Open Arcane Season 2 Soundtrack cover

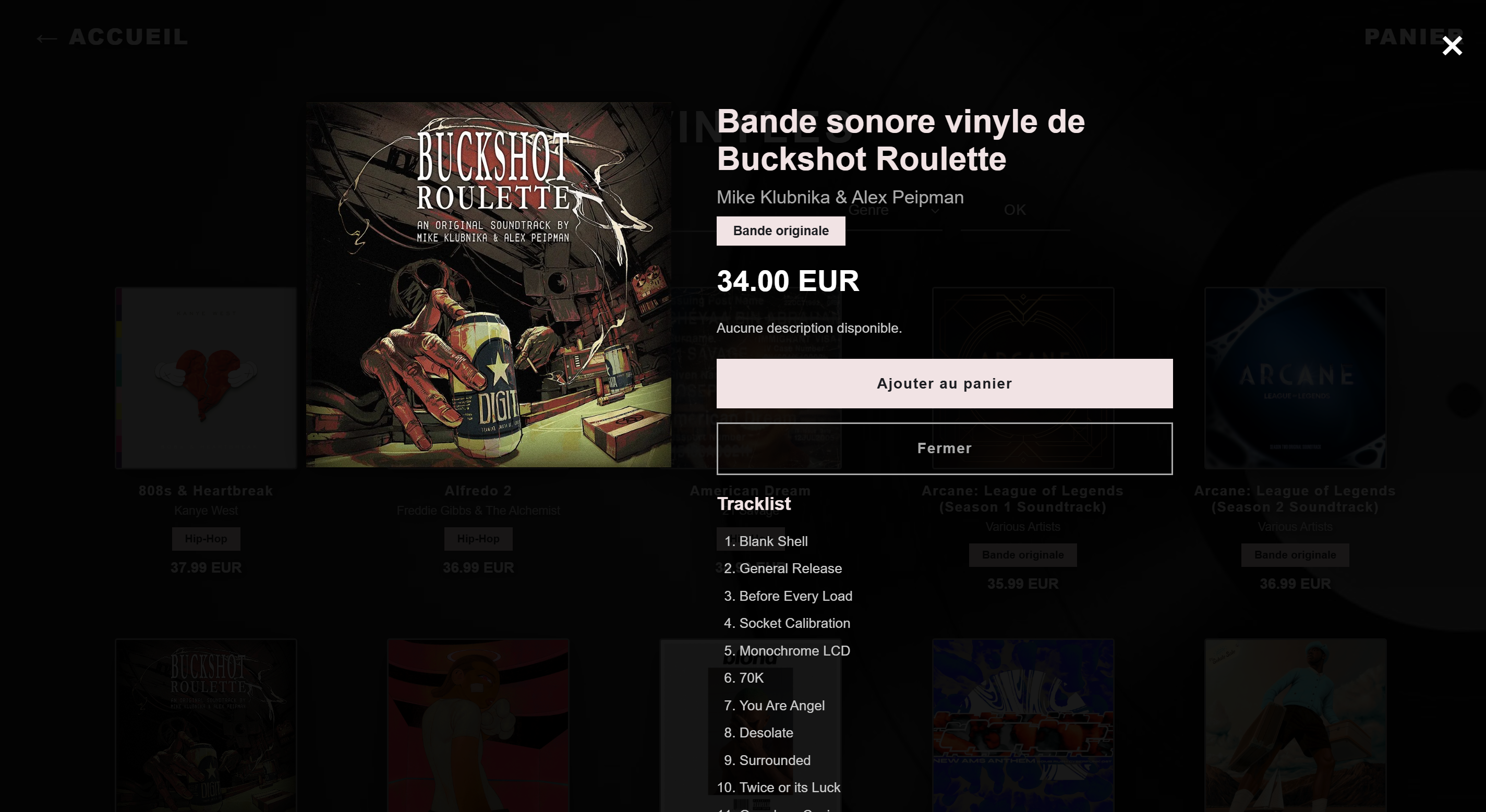pos(1295,378)
